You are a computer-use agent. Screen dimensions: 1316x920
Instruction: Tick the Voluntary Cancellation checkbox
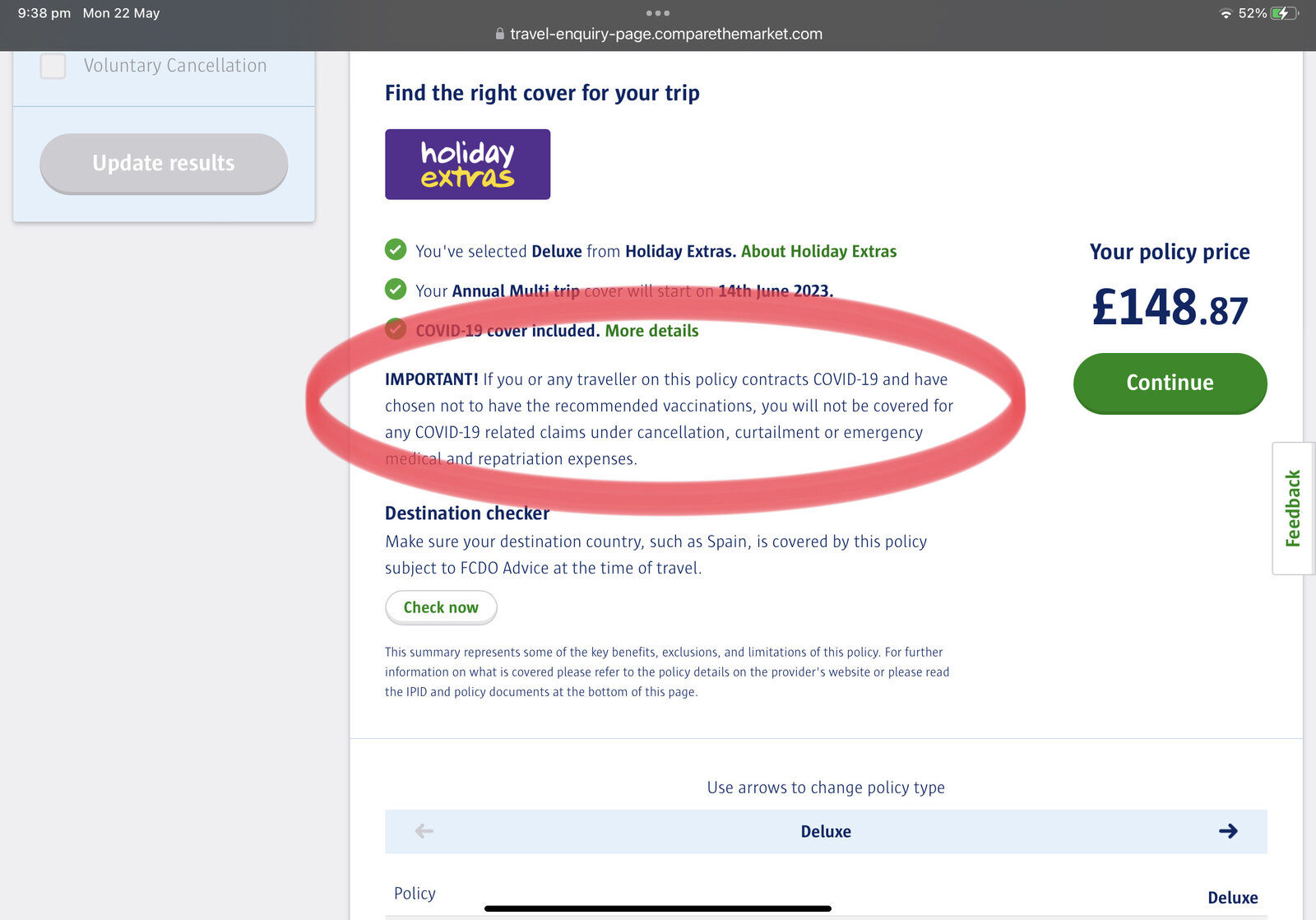coord(53,66)
